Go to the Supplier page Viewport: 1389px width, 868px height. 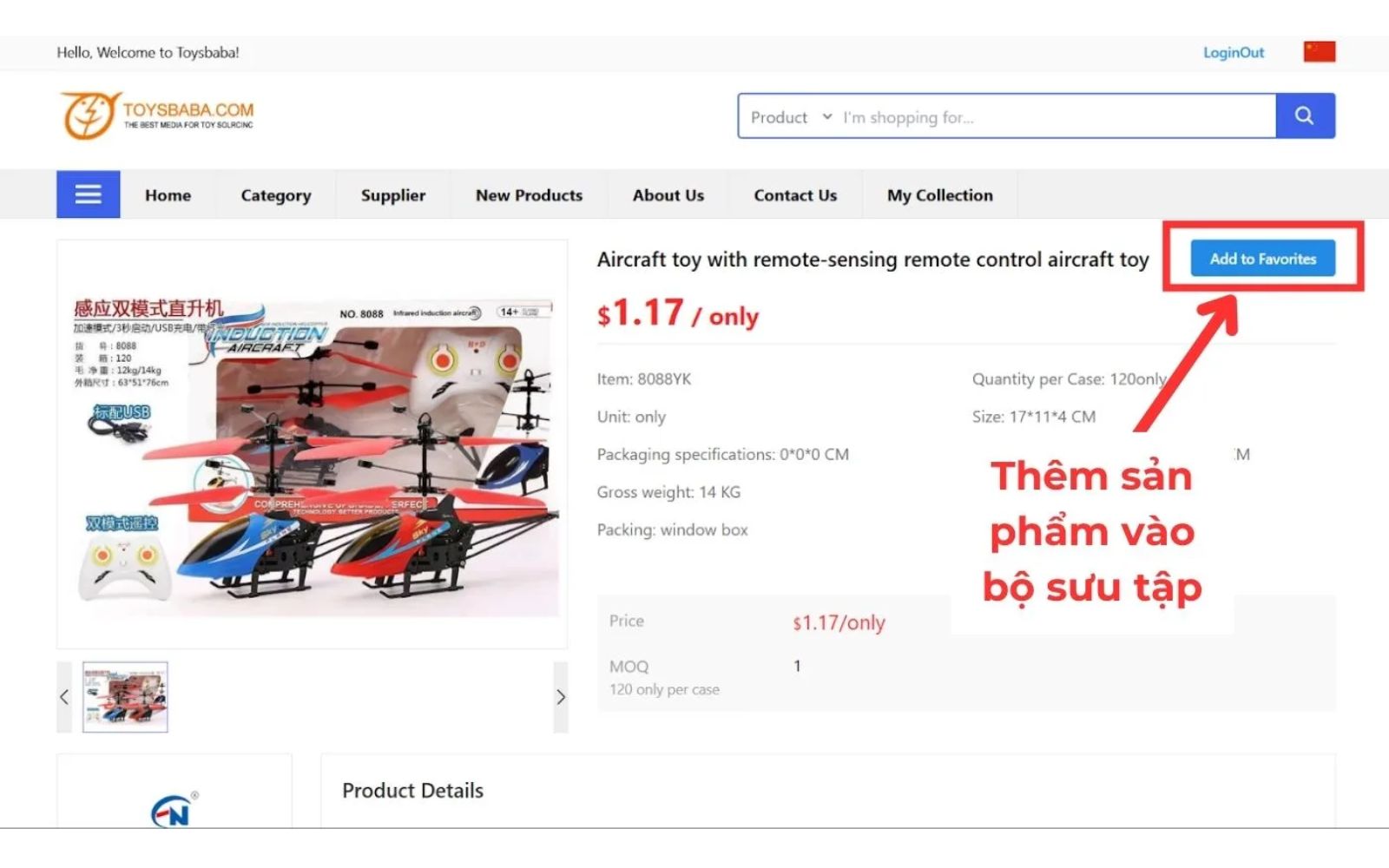[393, 195]
